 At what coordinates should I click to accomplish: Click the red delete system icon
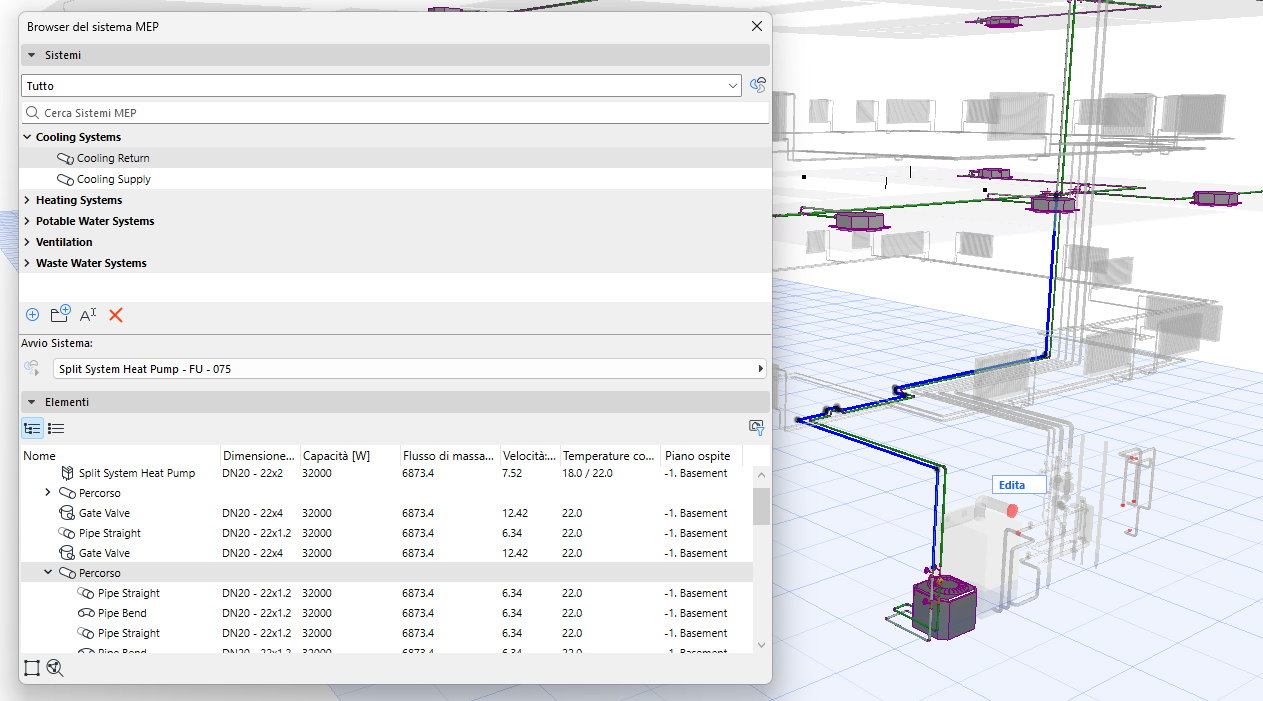[x=116, y=314]
